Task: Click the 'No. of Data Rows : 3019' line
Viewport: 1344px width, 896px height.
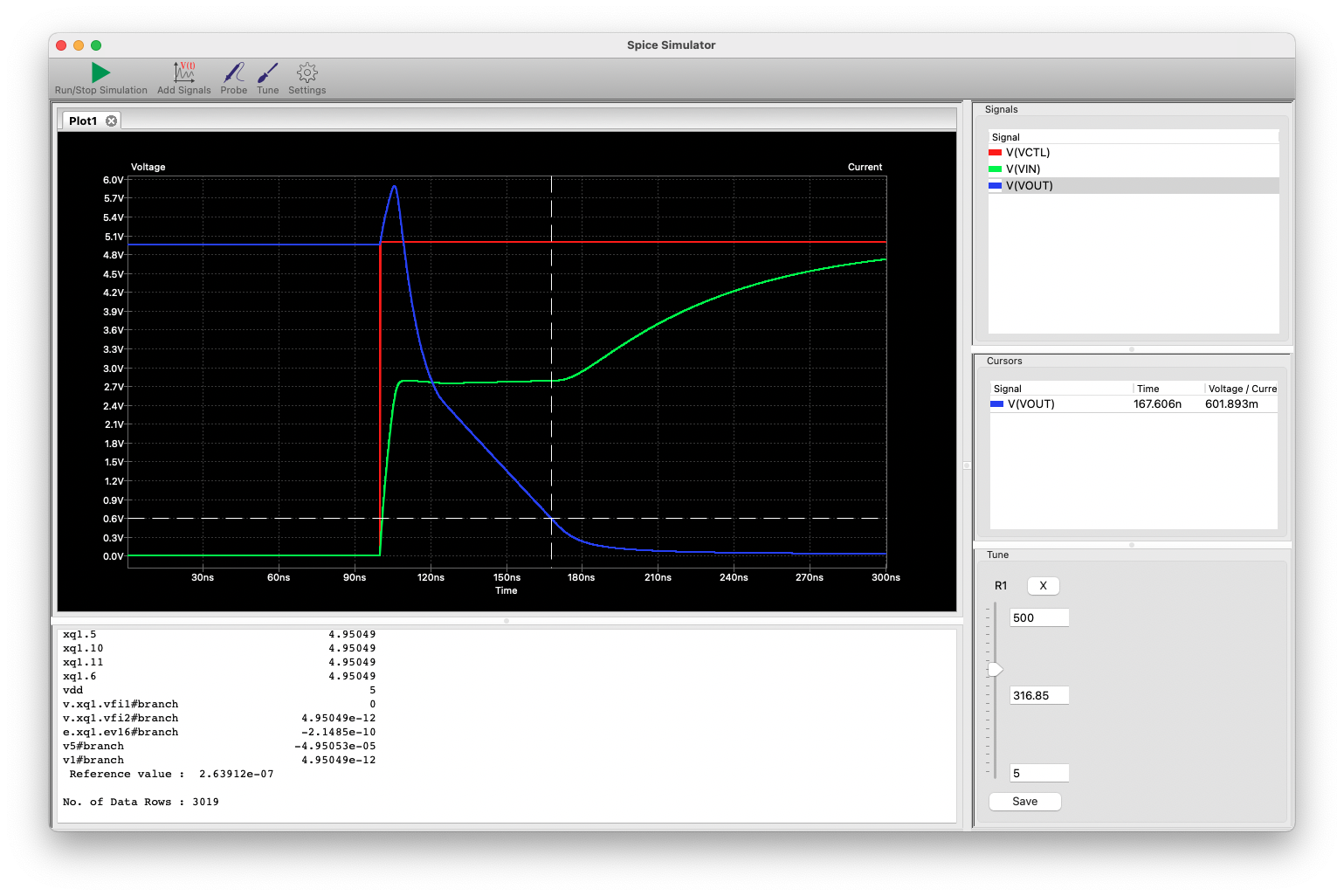Action: 141,803
